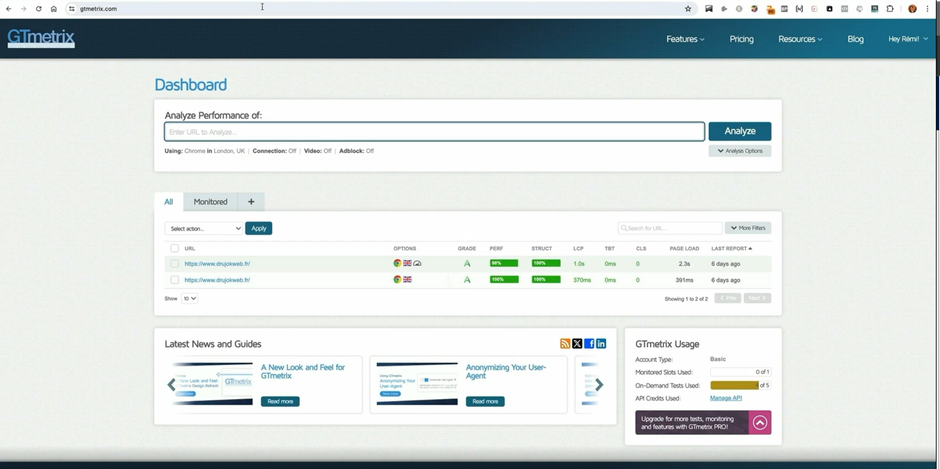The height and width of the screenshot is (469, 940).
Task: Open site information icon beside gtmetrix.com
Action: (x=71, y=8)
